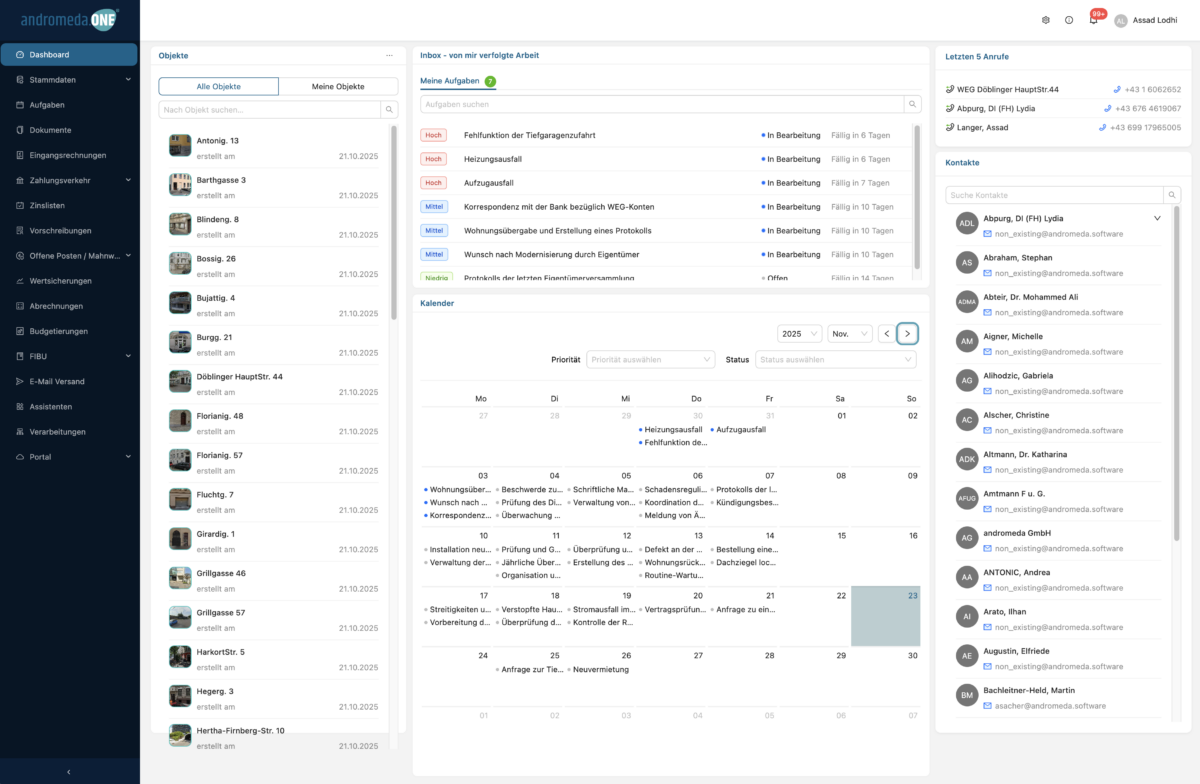Open the 2025 year dropdown
Viewport: 1200px width, 784px height.
799,333
